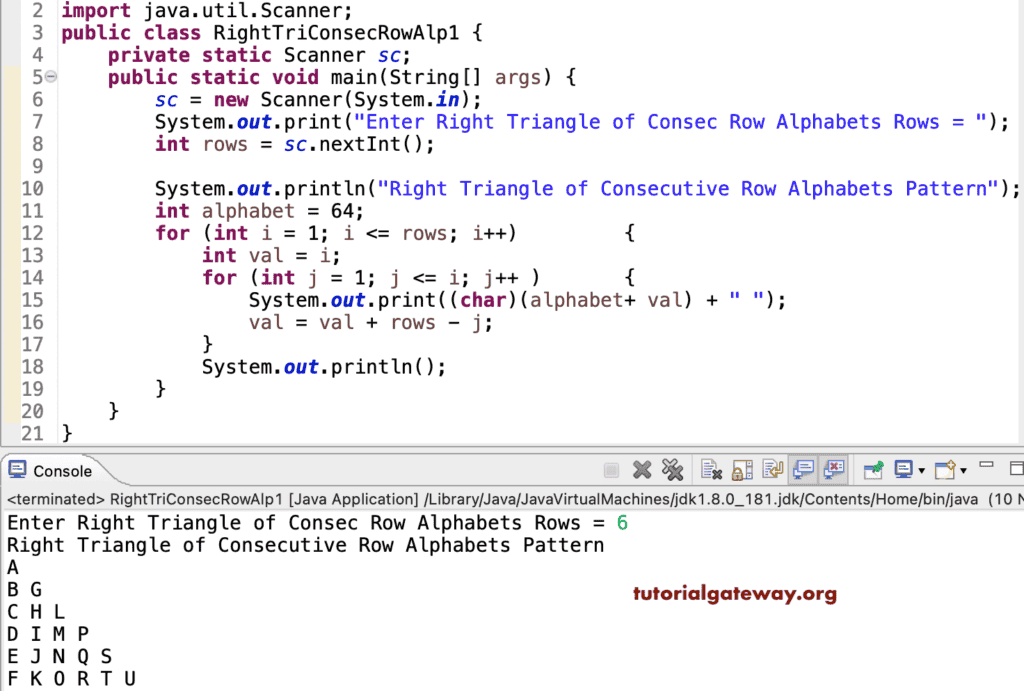Open the Display Selected Console dropdown arrow
Screen dimensions: 1024x691
point(922,470)
